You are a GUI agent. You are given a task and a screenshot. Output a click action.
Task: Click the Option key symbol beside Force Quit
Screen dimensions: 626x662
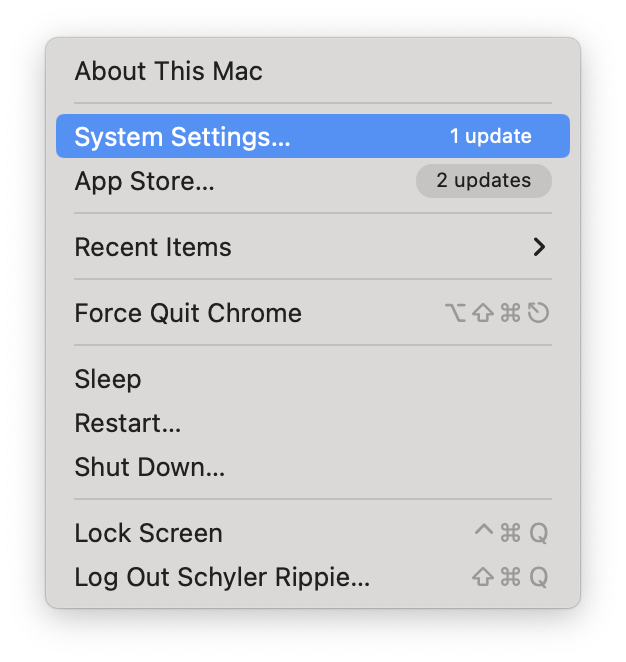(x=456, y=314)
